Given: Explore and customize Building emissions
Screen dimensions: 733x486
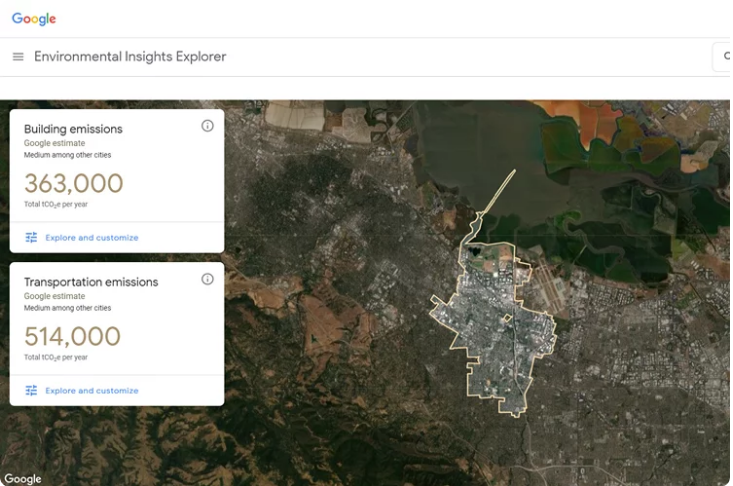Looking at the screenshot, I should point(92,237).
